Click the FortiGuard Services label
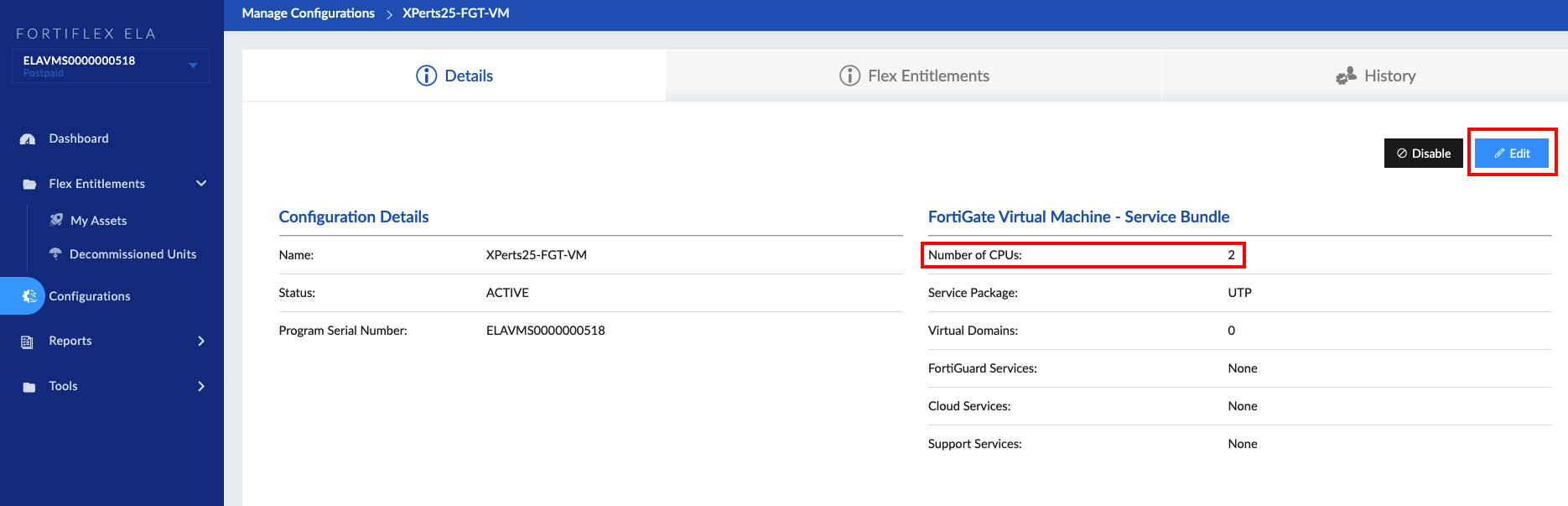Viewport: 1568px width, 506px height. click(982, 368)
